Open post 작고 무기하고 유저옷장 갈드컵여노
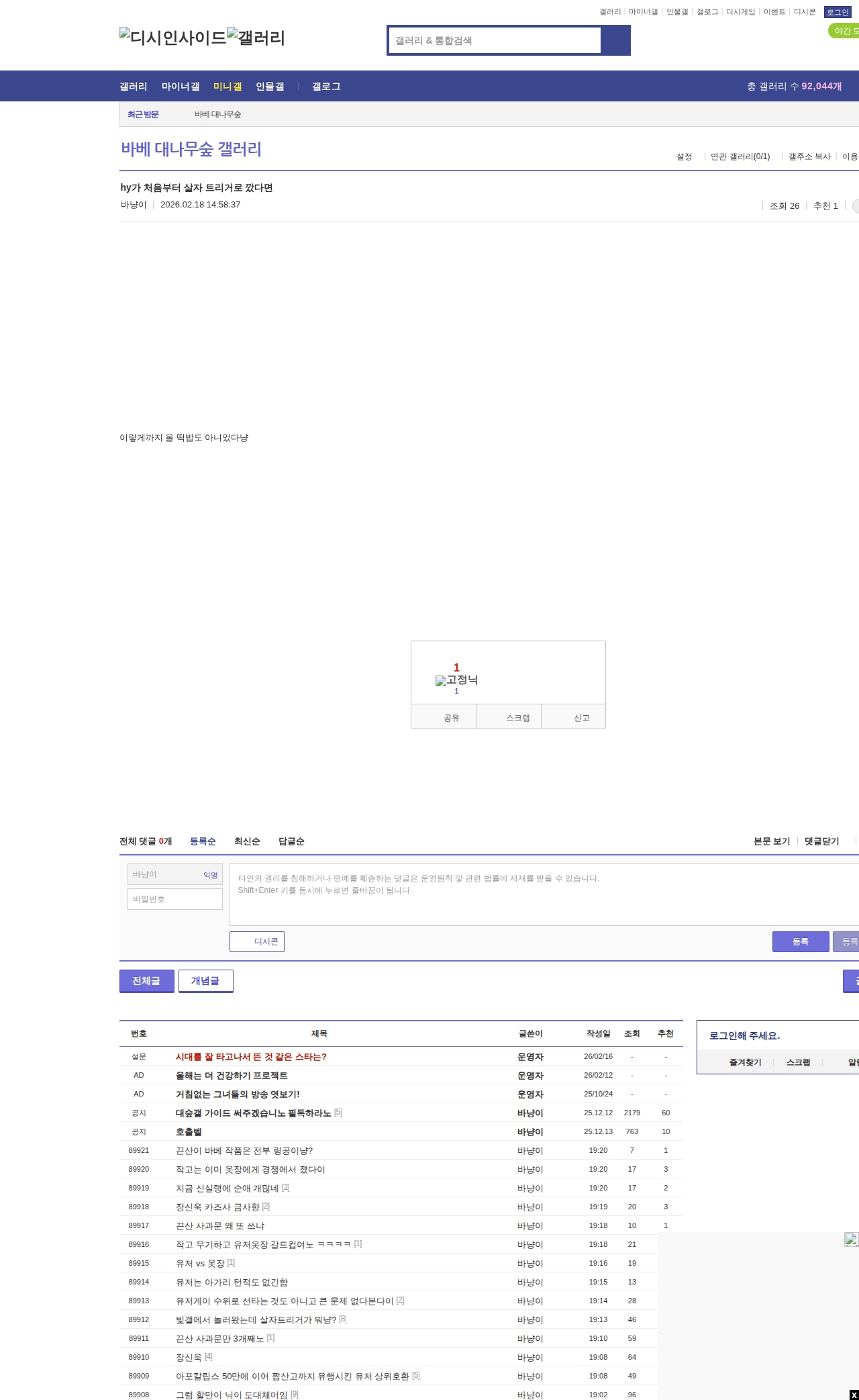The height and width of the screenshot is (1400, 859). click(264, 1244)
